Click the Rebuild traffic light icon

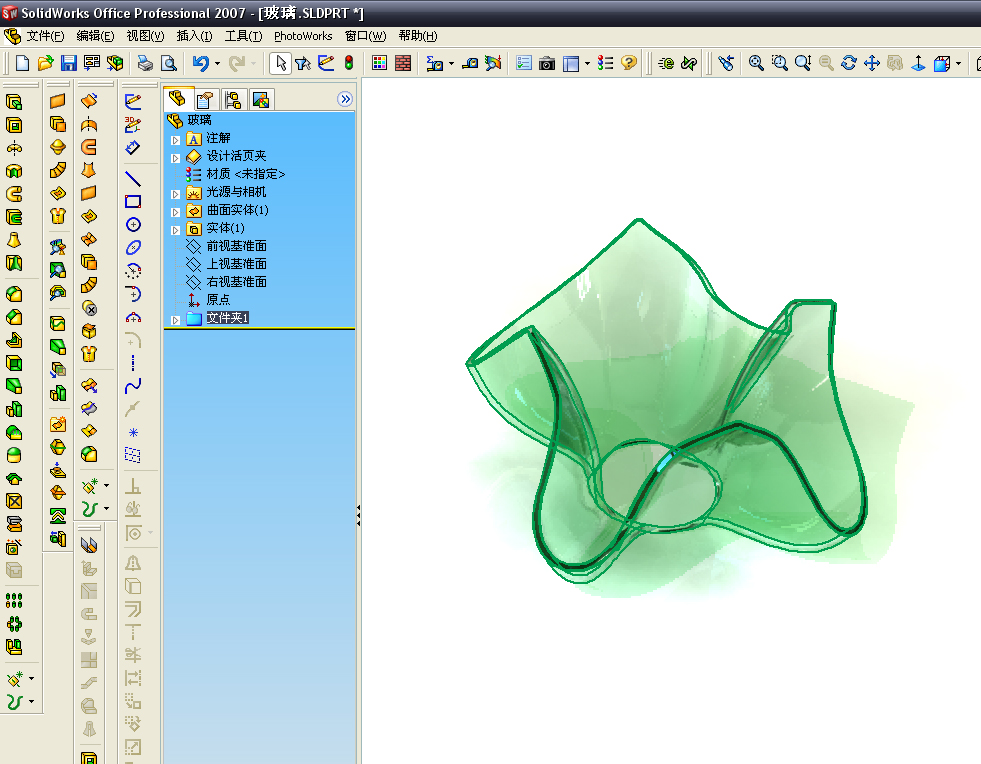[x=348, y=63]
